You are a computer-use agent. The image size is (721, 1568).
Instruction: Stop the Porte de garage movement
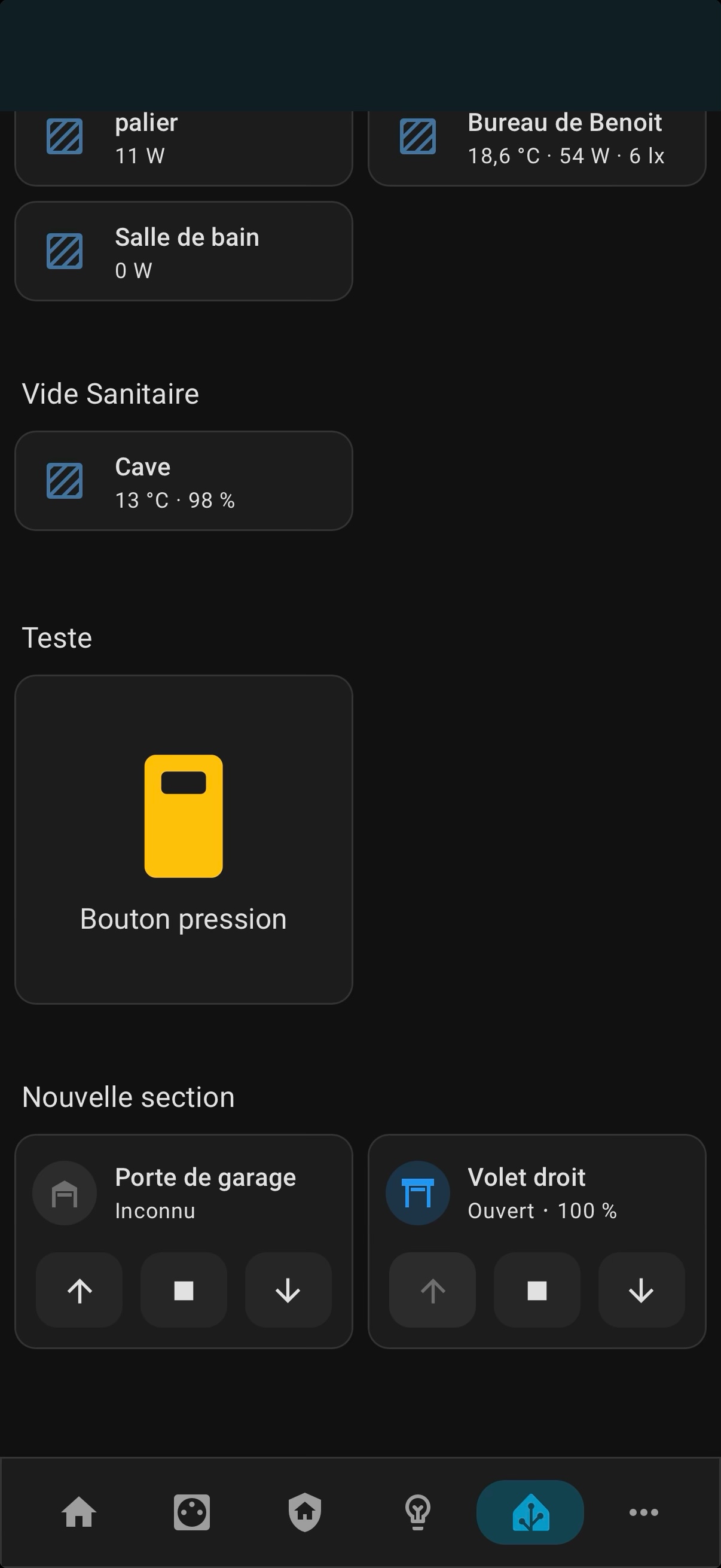click(184, 1291)
